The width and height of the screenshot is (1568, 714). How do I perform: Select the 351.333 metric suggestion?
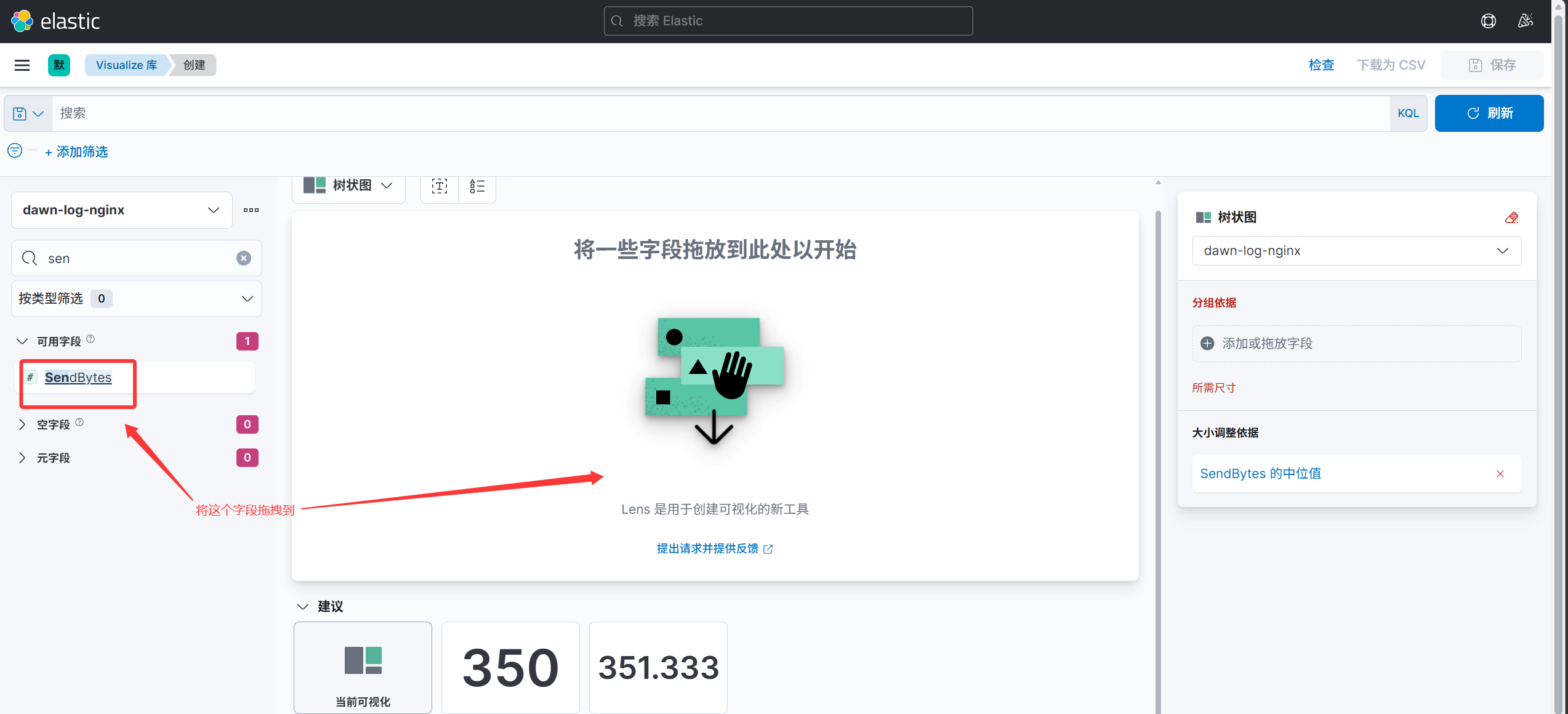(x=658, y=667)
